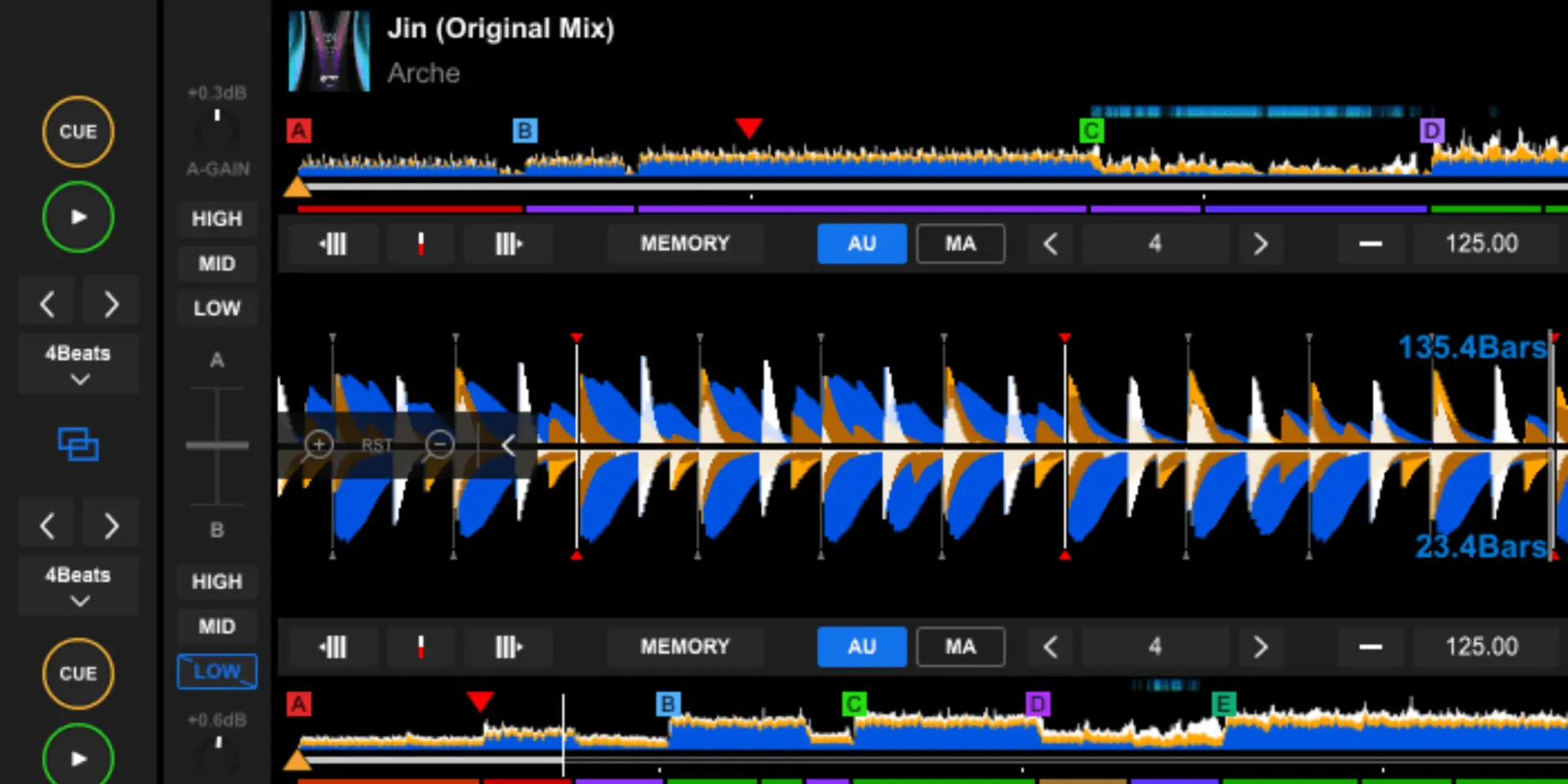Set bottom deck red downbeat marker icon
1568x784 pixels.
[421, 647]
